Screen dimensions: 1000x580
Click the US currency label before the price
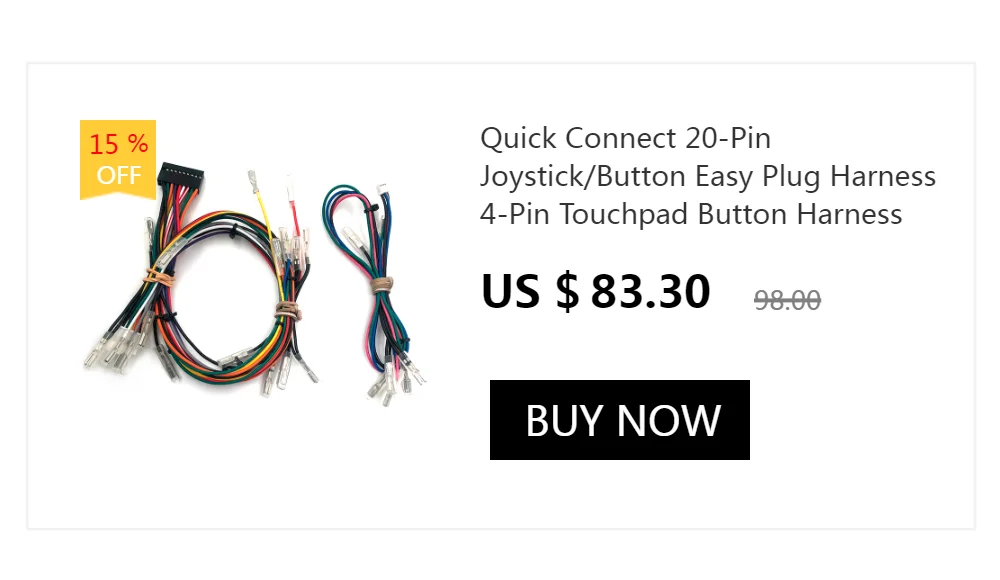click(x=510, y=292)
